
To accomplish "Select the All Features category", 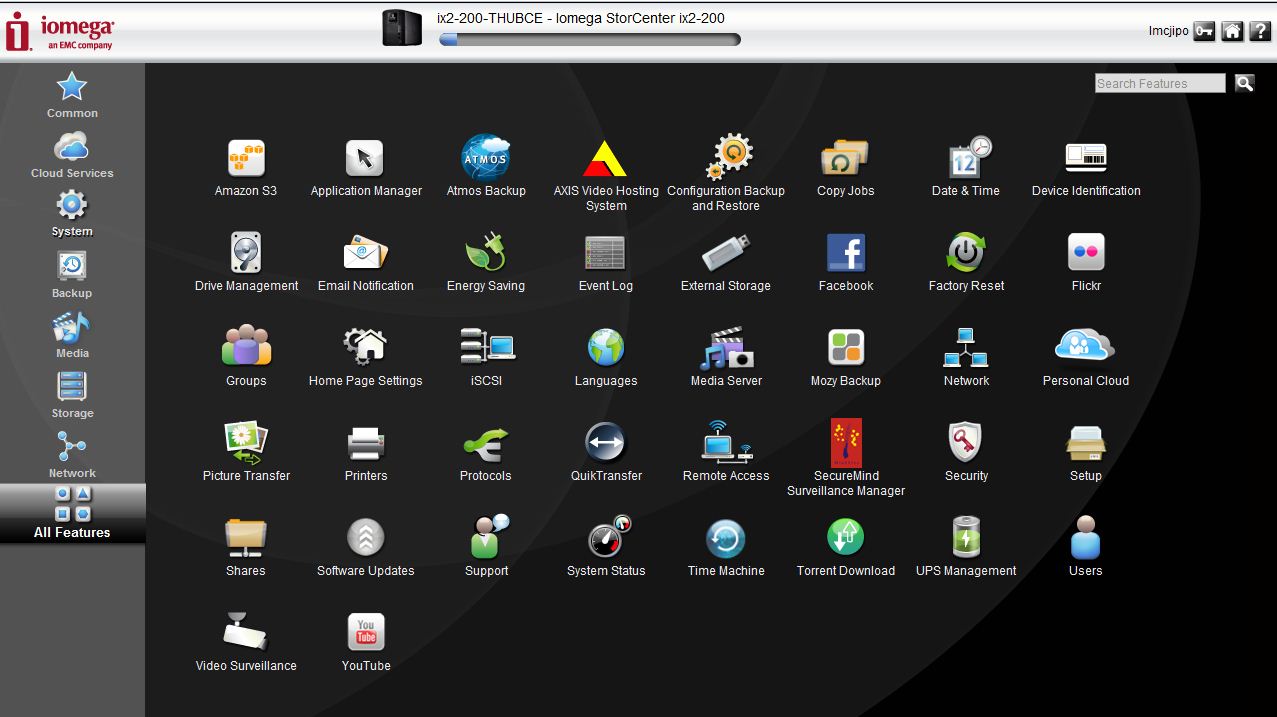I will point(72,513).
